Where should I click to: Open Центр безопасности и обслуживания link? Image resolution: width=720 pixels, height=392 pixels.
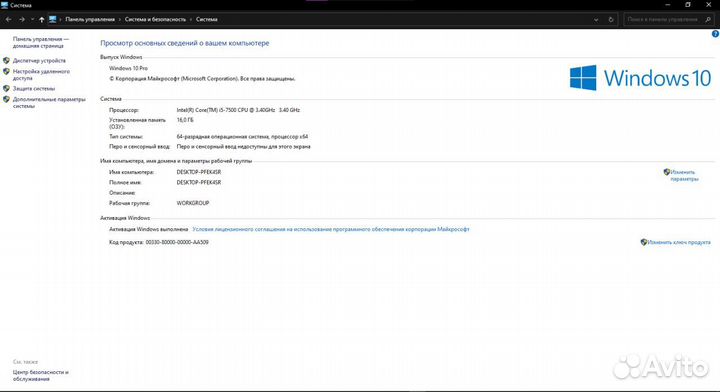click(x=40, y=375)
